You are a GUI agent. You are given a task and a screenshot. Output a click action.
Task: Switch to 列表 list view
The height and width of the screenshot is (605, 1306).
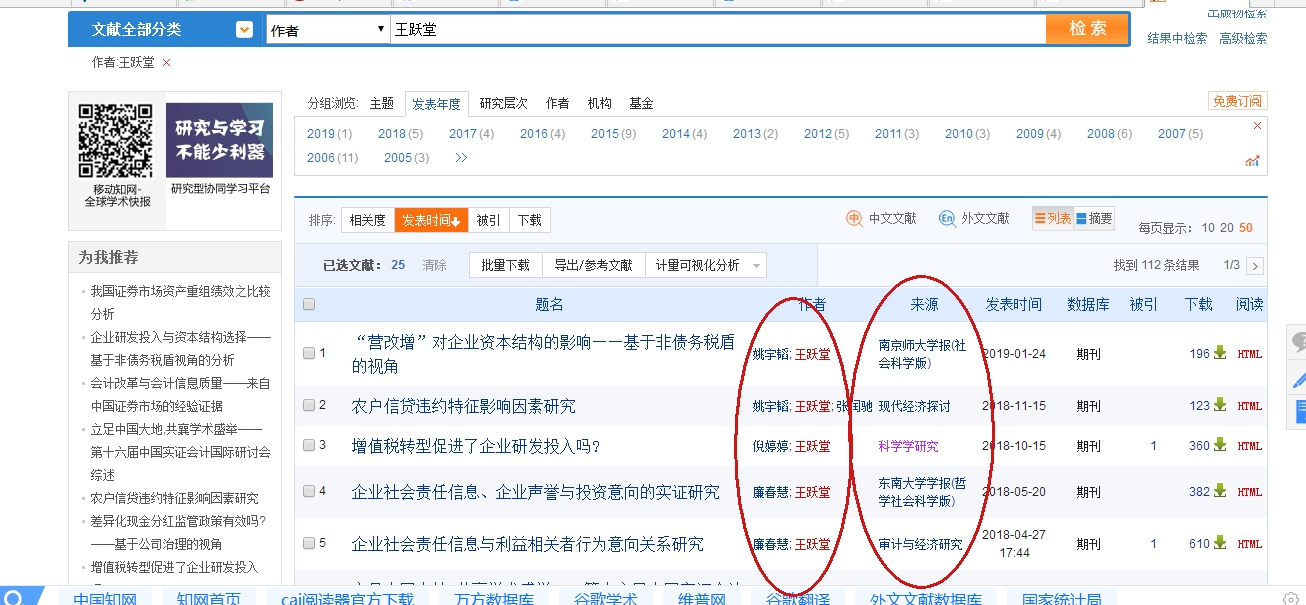(1052, 219)
